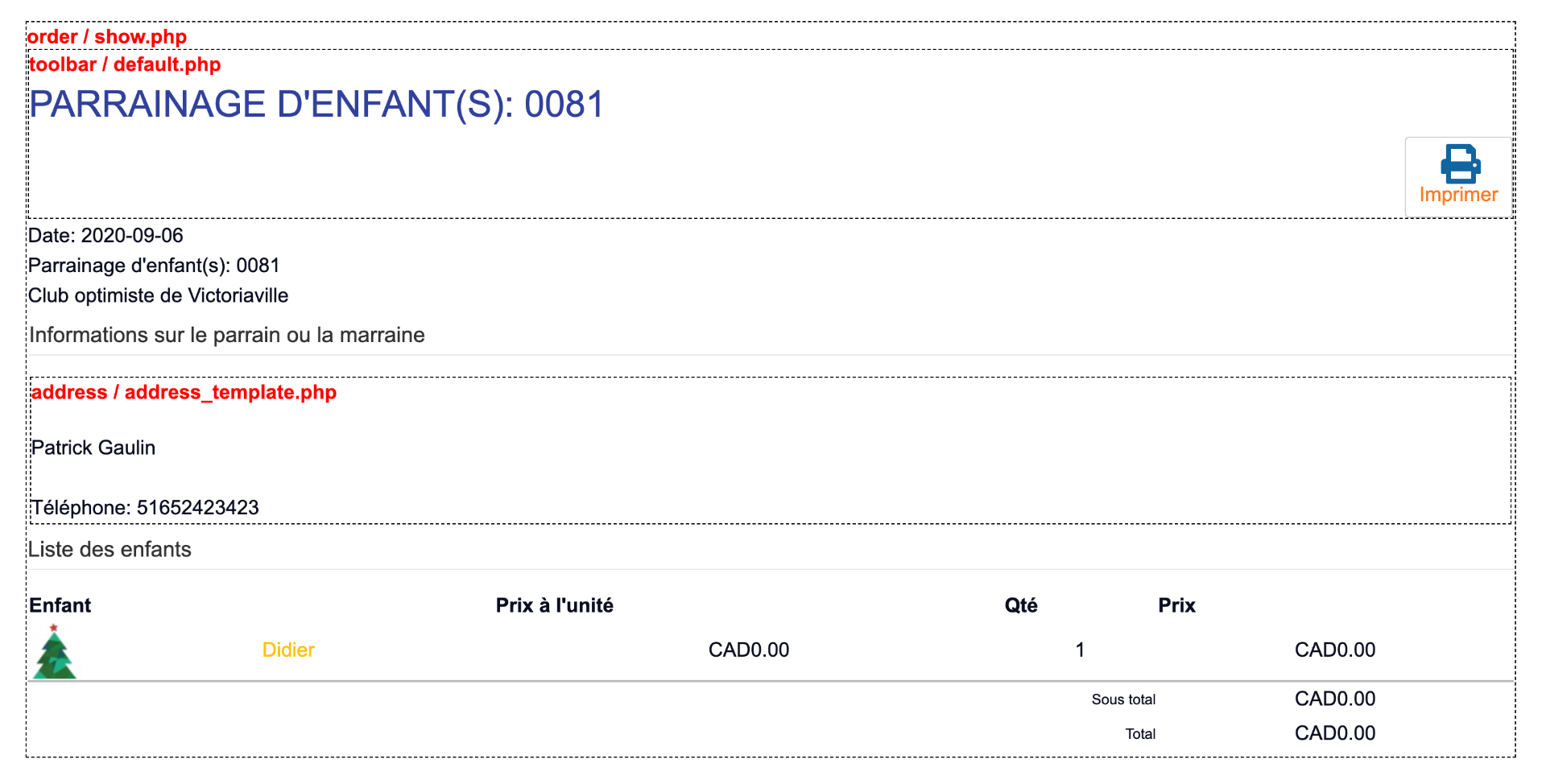Click the Liste des enfants heading
Viewport: 1546px width, 784px height.
point(110,549)
